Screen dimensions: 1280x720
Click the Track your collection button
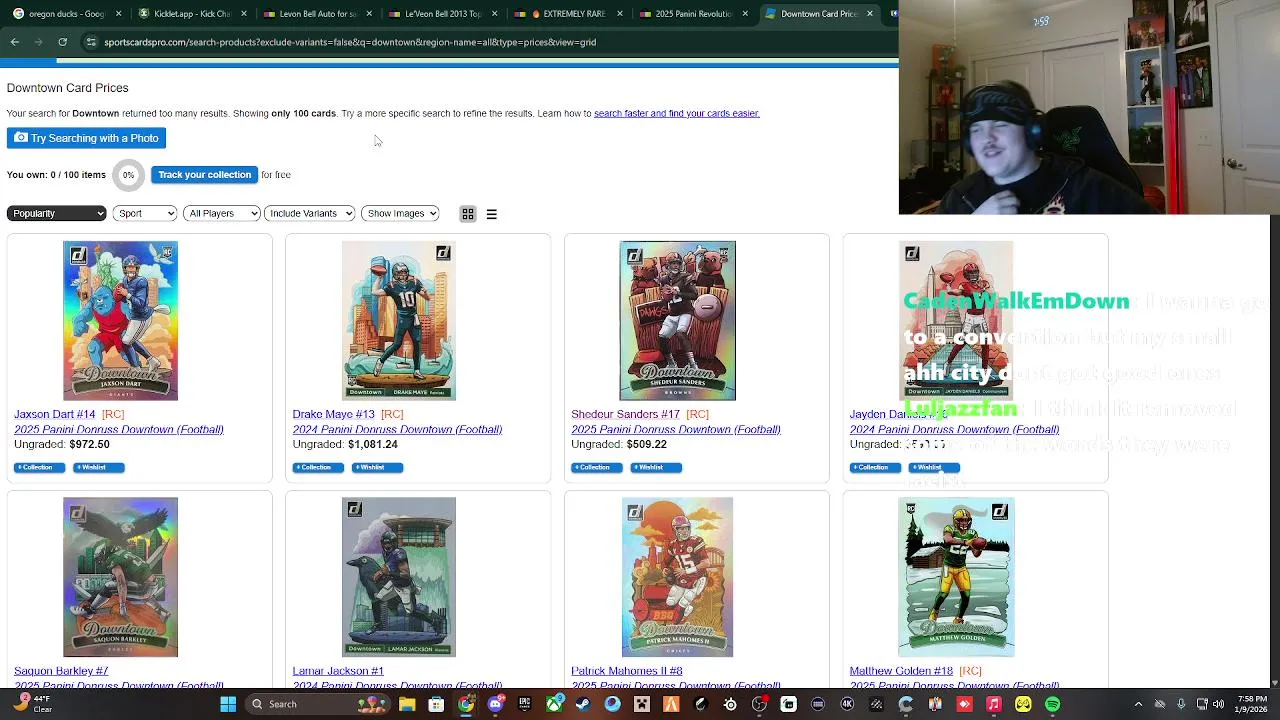pyautogui.click(x=204, y=175)
